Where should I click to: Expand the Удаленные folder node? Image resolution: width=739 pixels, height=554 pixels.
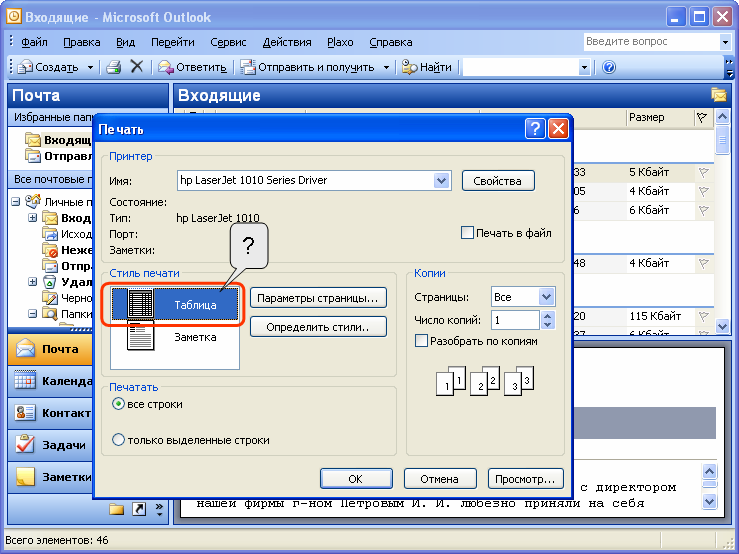point(32,282)
